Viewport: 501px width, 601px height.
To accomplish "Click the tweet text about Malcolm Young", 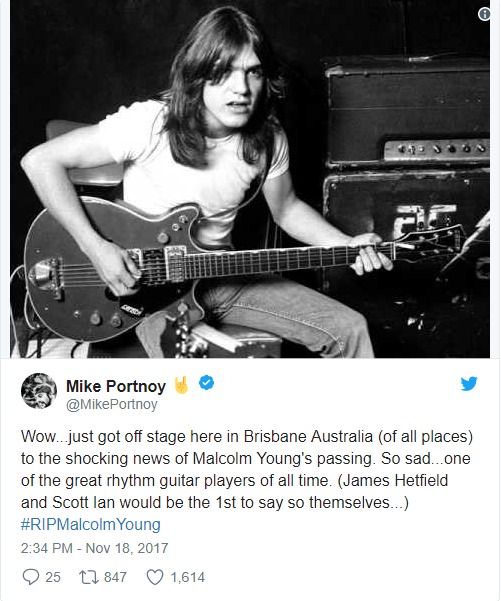I will click(247, 469).
